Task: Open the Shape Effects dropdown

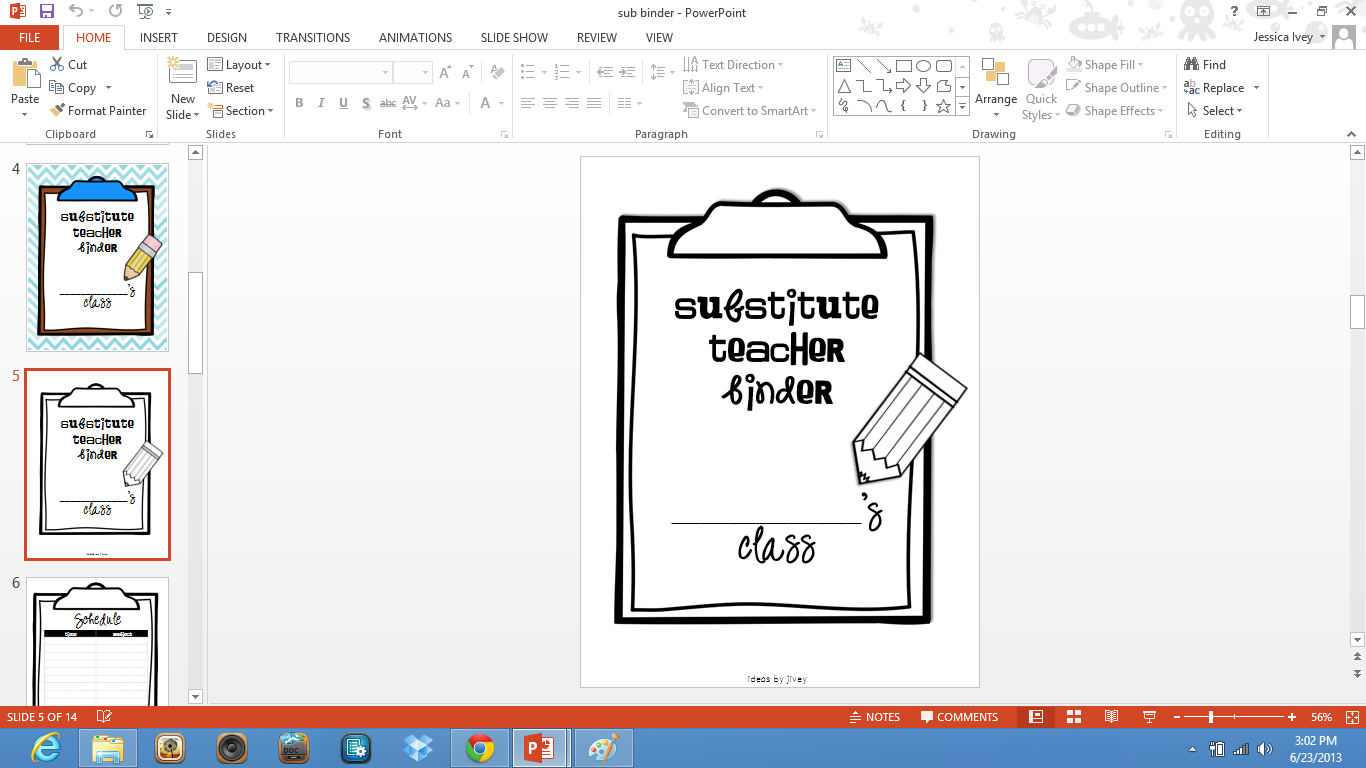Action: (1115, 111)
